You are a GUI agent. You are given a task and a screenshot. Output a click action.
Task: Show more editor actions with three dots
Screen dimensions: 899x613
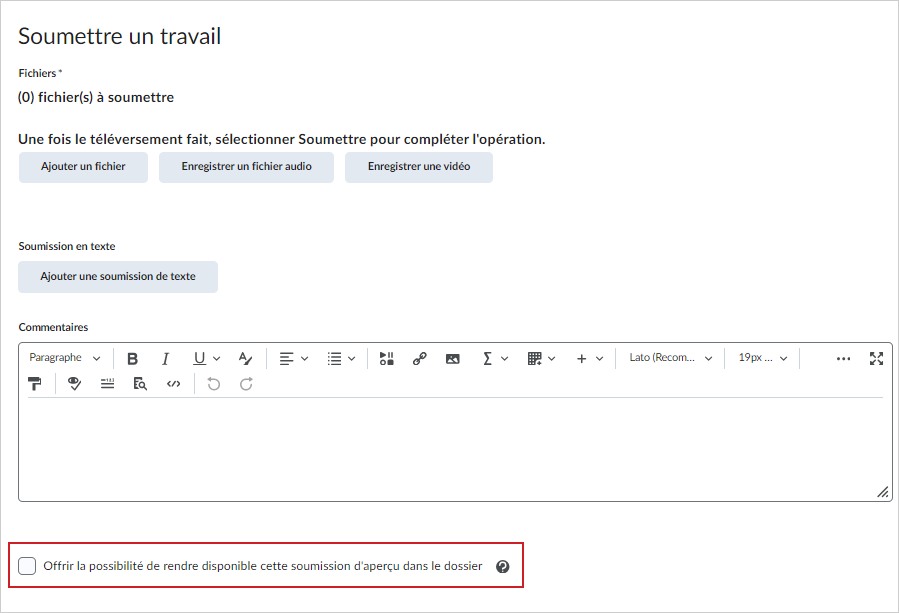pos(843,358)
